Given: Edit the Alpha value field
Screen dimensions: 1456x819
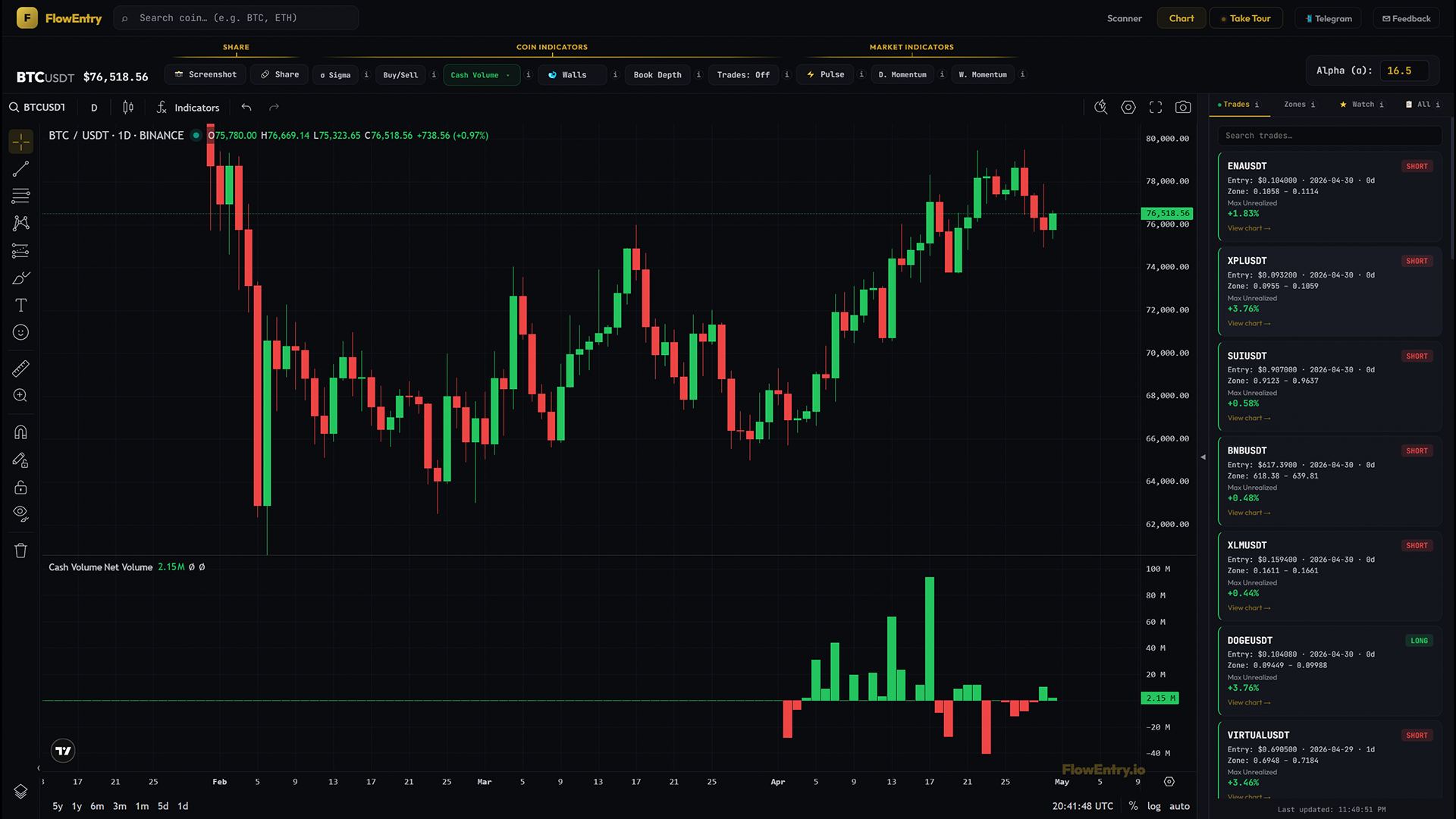Looking at the screenshot, I should pyautogui.click(x=1404, y=71).
